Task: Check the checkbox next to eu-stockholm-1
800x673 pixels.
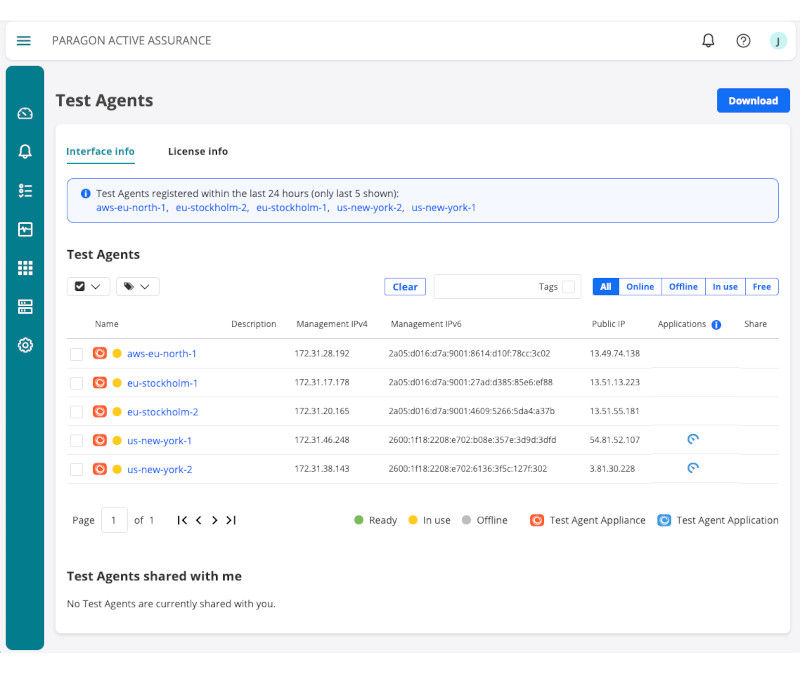Action: click(x=77, y=382)
